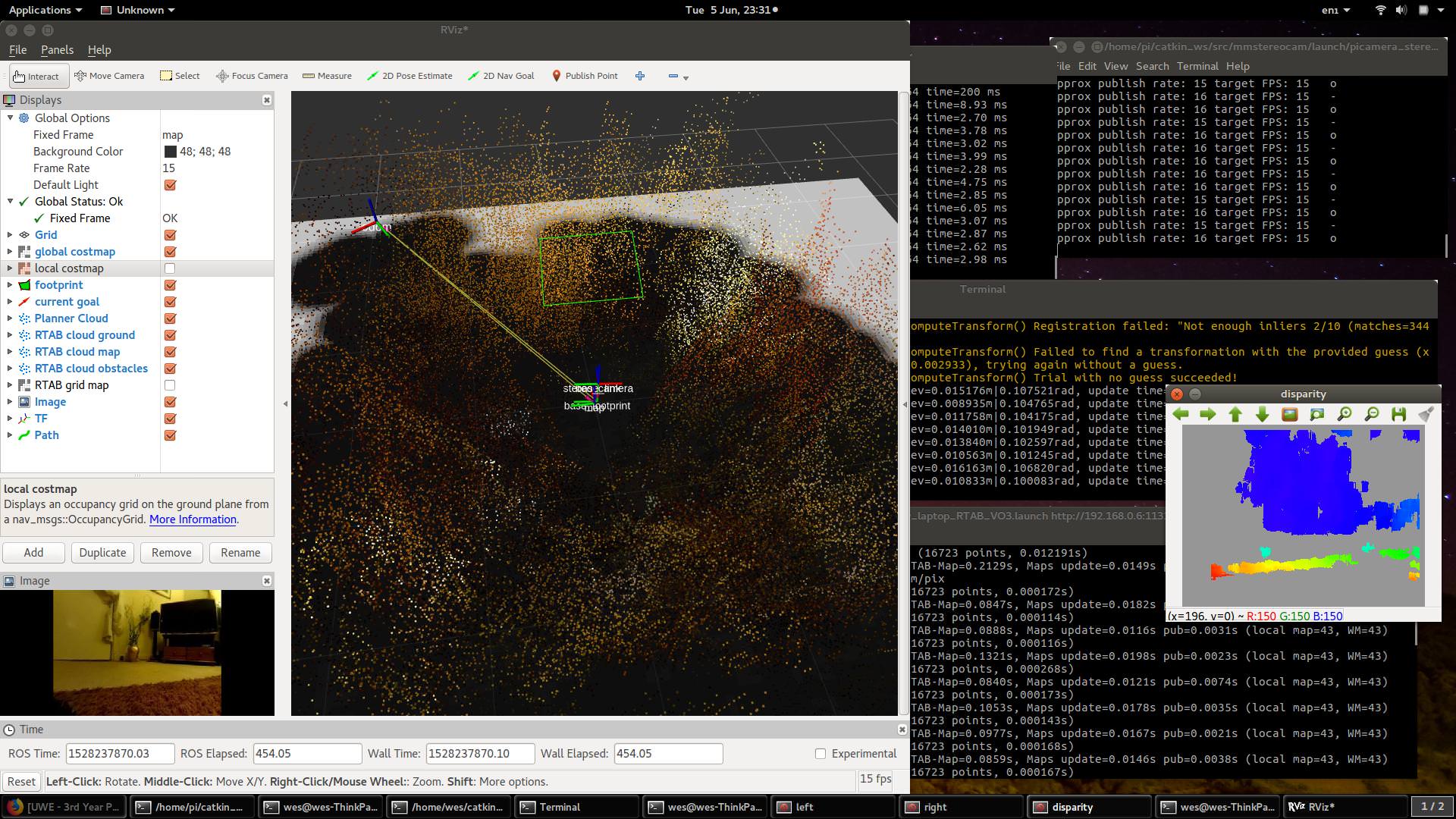This screenshot has height=819, width=1456.
Task: Toggle the Experimental time checkbox
Action: (820, 753)
